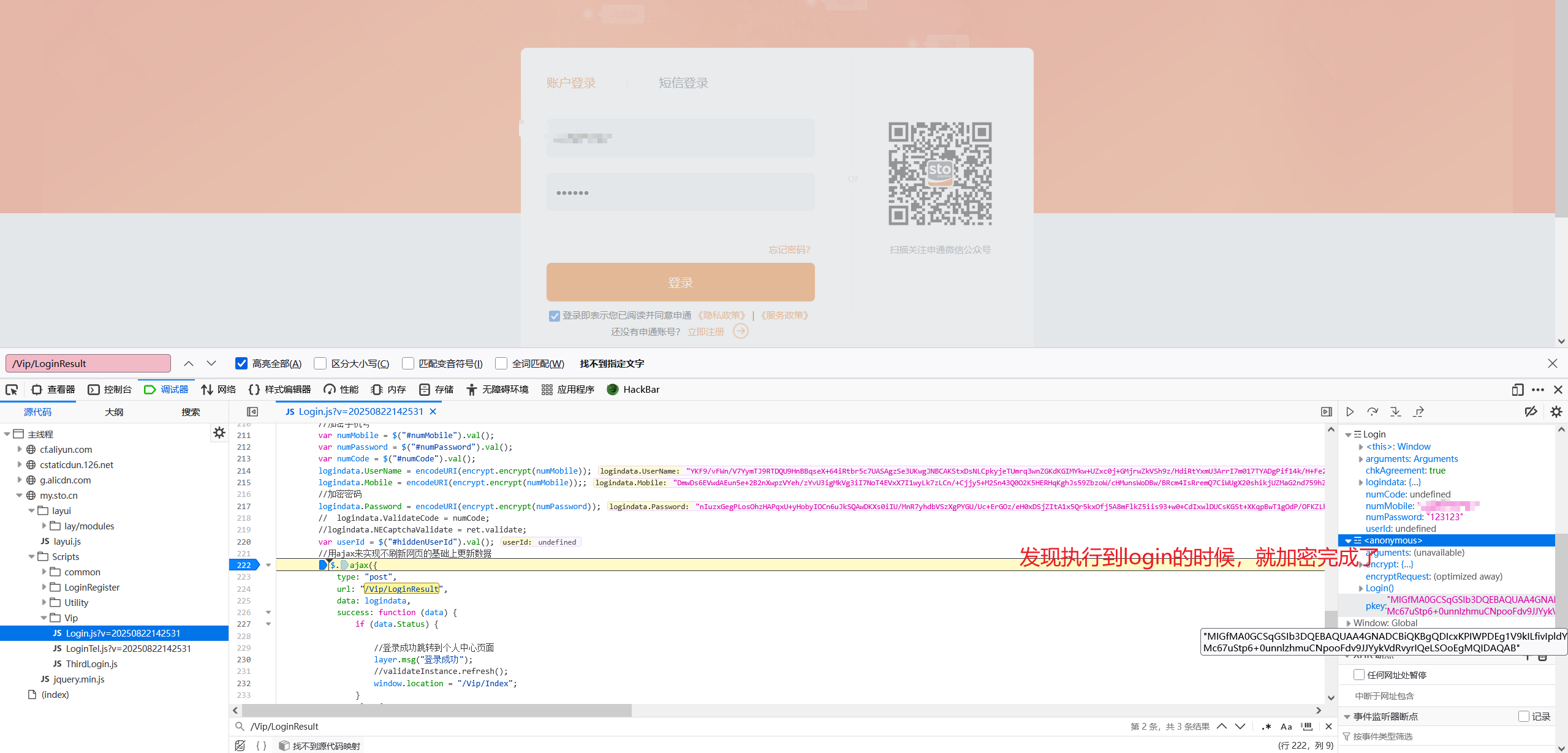
Task: Check the 任何网址处暂停 checkbox
Action: pyautogui.click(x=1358, y=675)
